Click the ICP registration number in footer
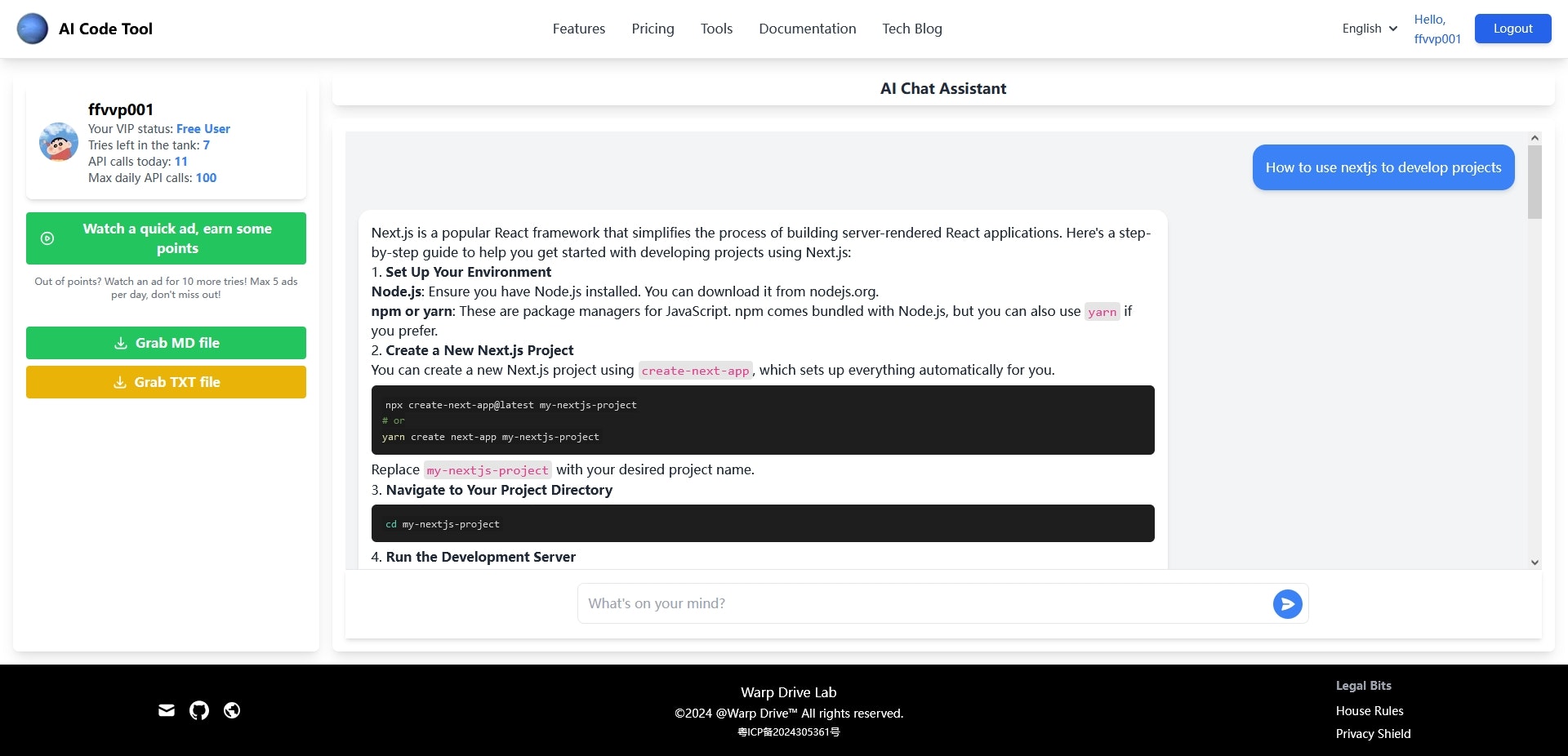 tap(789, 732)
